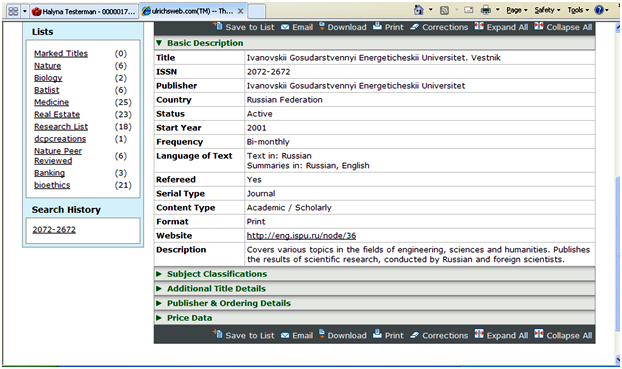Visit the website link eng.ispu.ru/node/36

(x=301, y=236)
